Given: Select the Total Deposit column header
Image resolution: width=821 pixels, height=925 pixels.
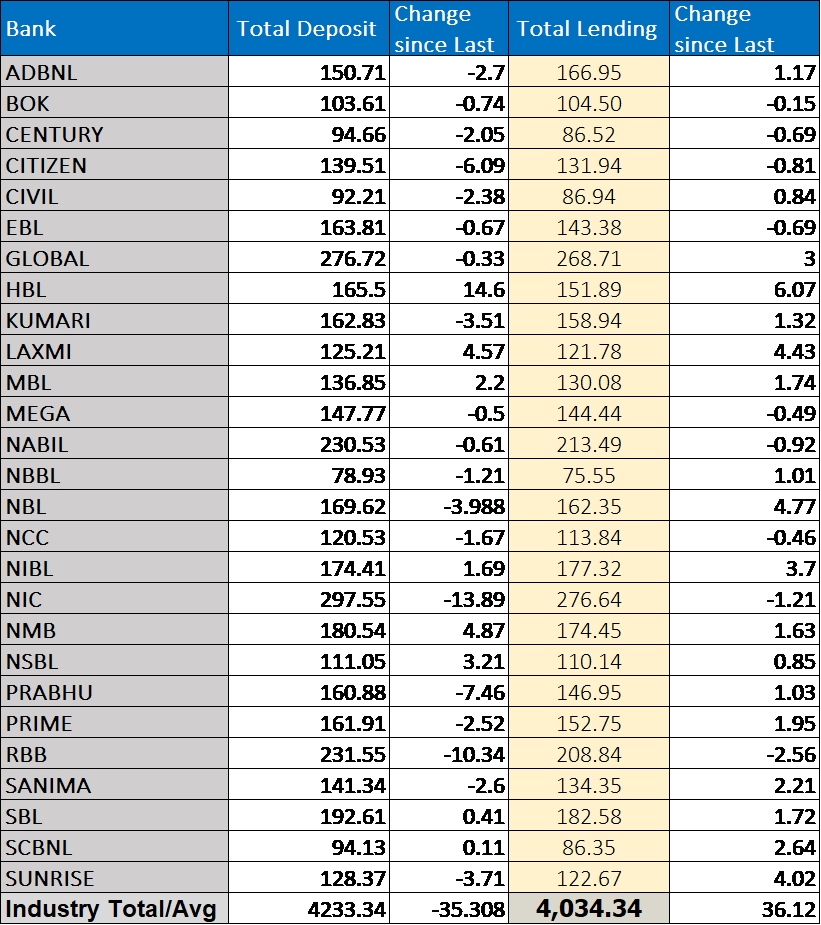Looking at the screenshot, I should 307,29.
